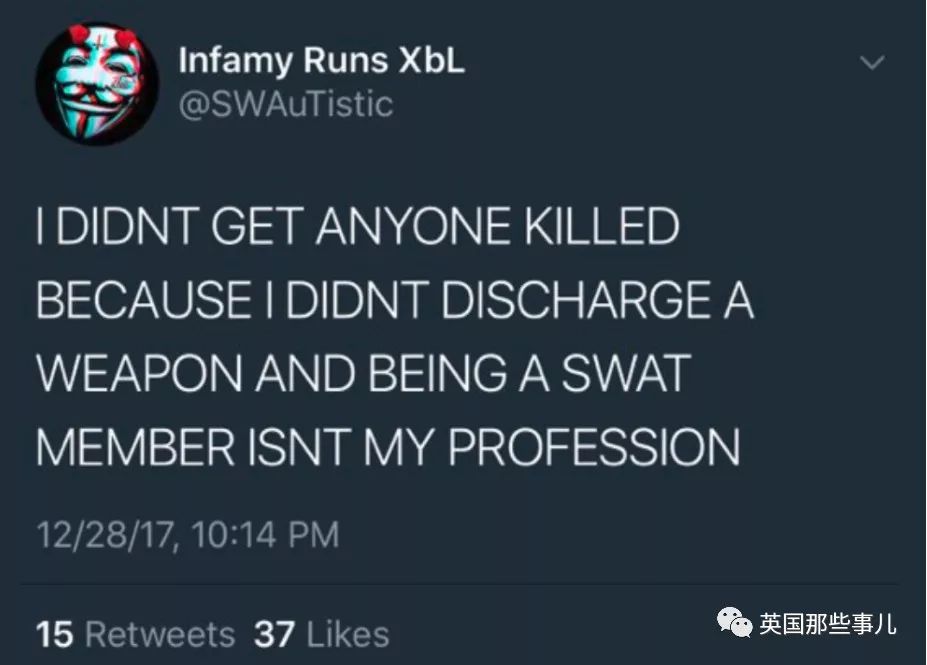
Task: Click the like count number 37
Action: (274, 635)
